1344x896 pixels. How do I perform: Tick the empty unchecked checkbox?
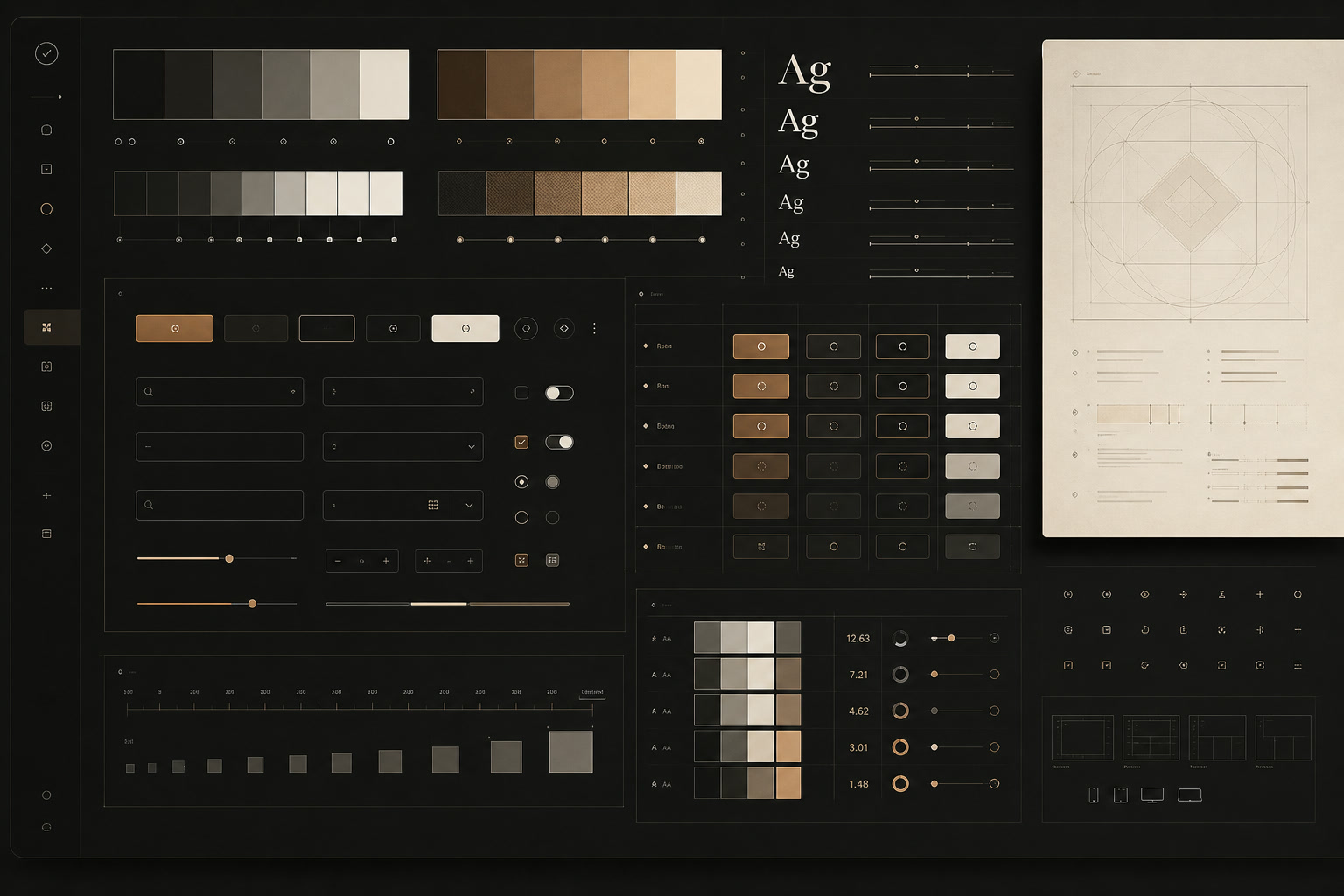521,393
